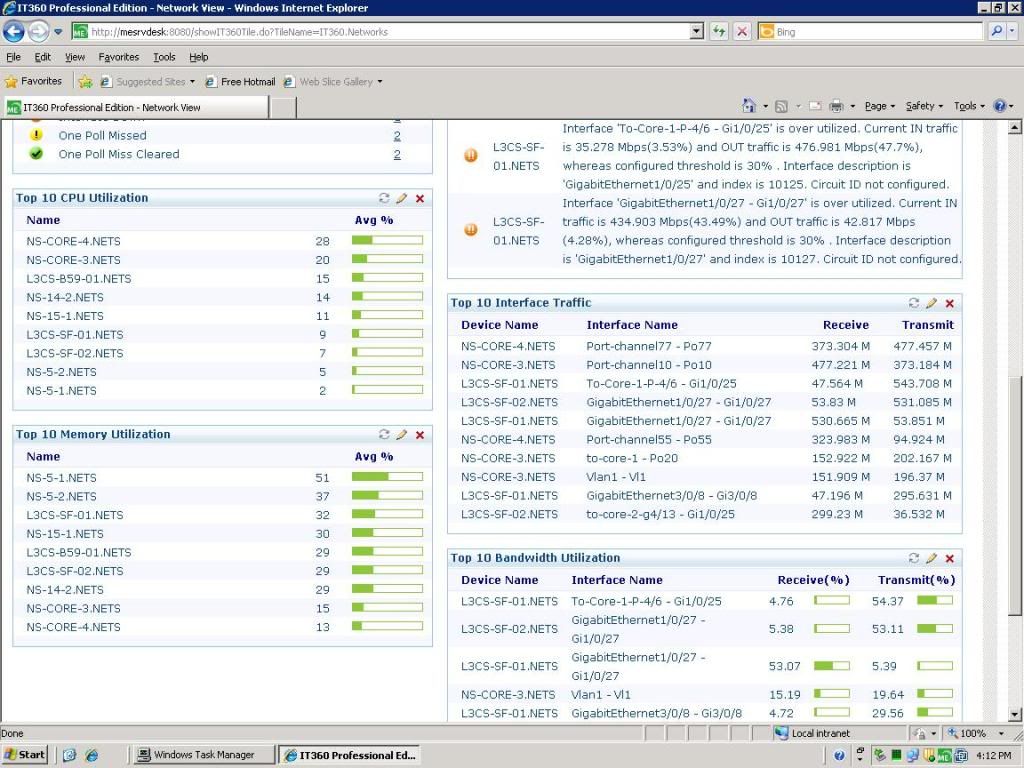Open NS-CORE-4.NETS in CPU Utilization list
This screenshot has height=768, width=1024.
pyautogui.click(x=73, y=241)
